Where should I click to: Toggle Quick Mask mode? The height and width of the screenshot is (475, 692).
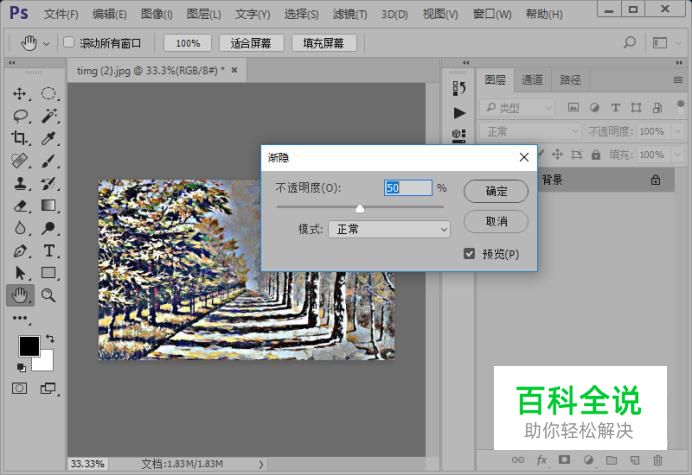[x=19, y=388]
